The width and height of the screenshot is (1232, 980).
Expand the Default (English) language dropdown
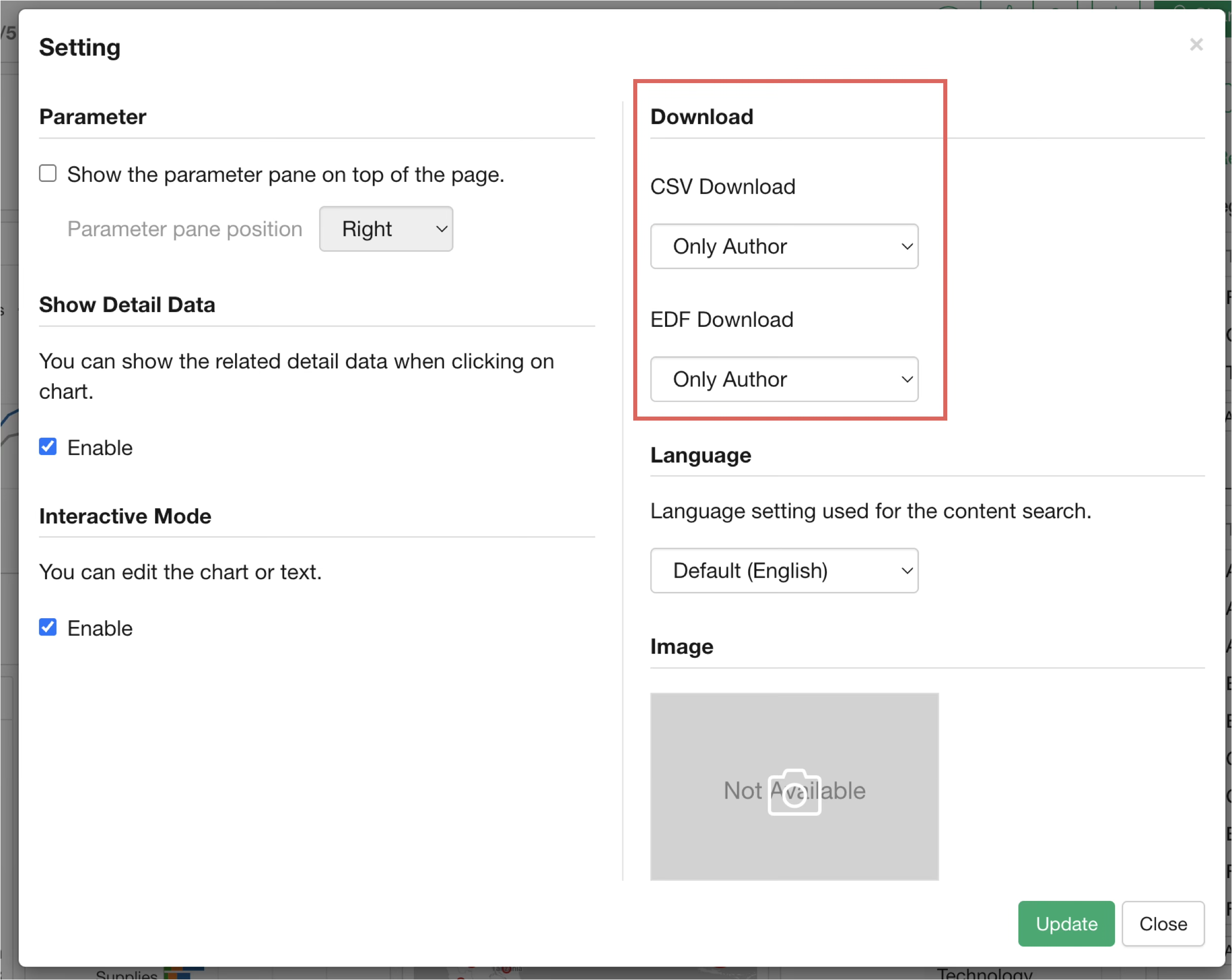tap(784, 570)
